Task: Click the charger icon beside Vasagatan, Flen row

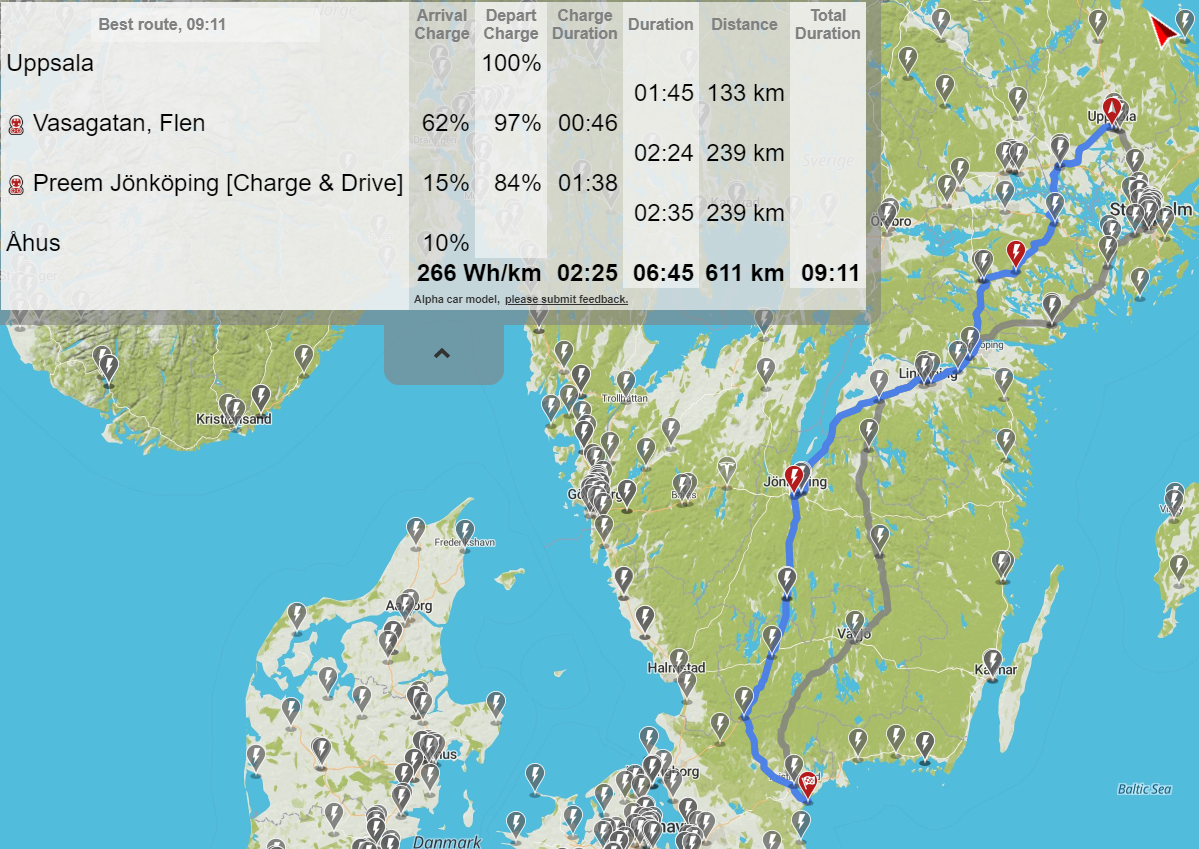Action: coord(16,125)
